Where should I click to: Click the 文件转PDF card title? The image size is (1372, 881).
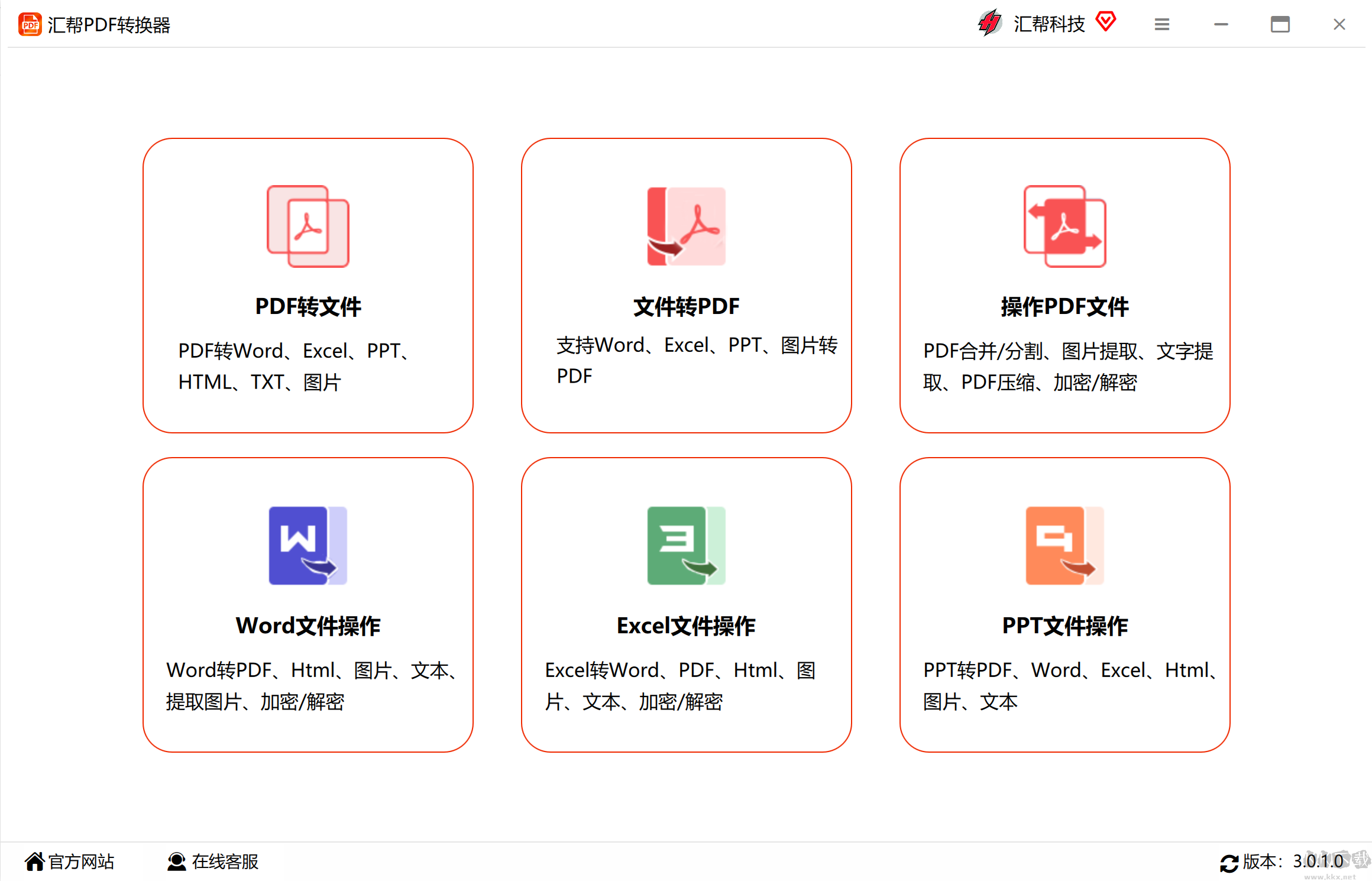click(686, 306)
